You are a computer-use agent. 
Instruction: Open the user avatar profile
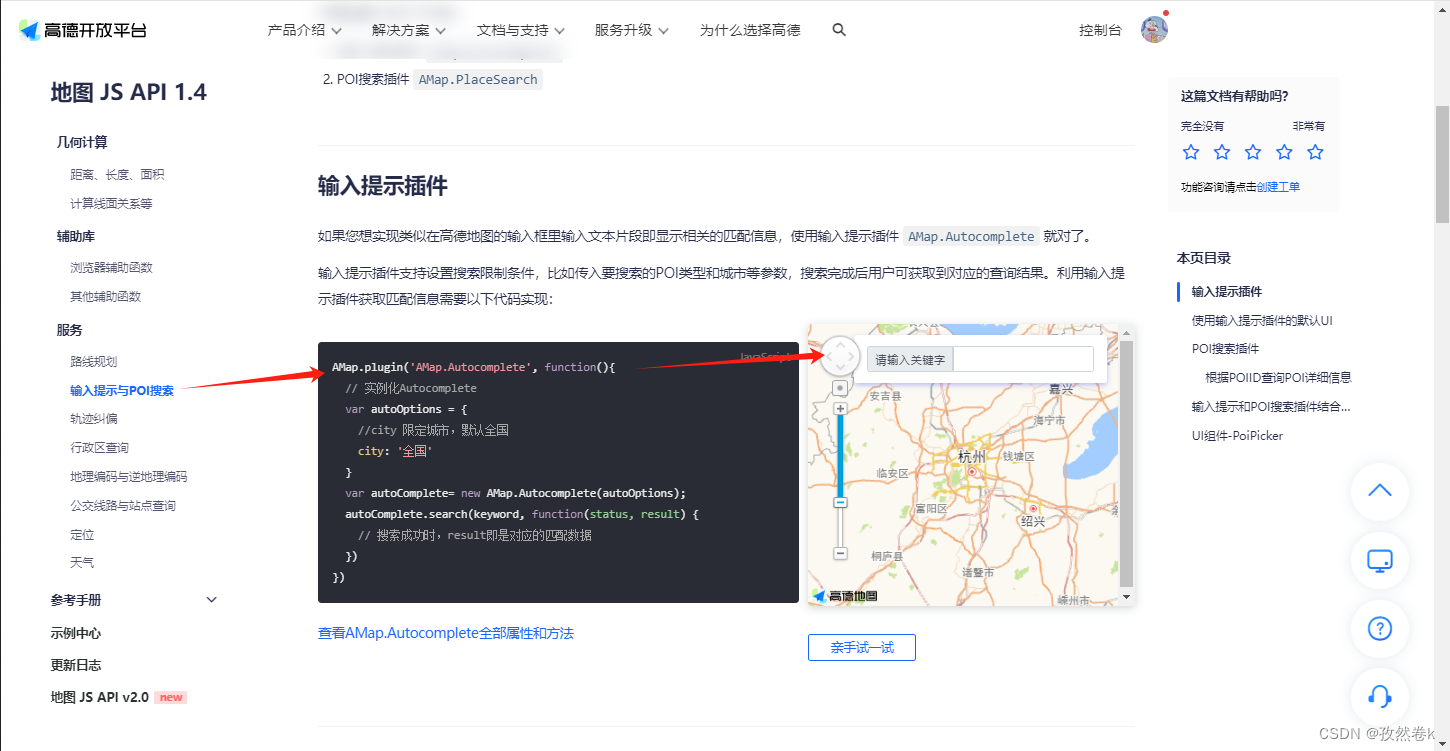point(1154,30)
